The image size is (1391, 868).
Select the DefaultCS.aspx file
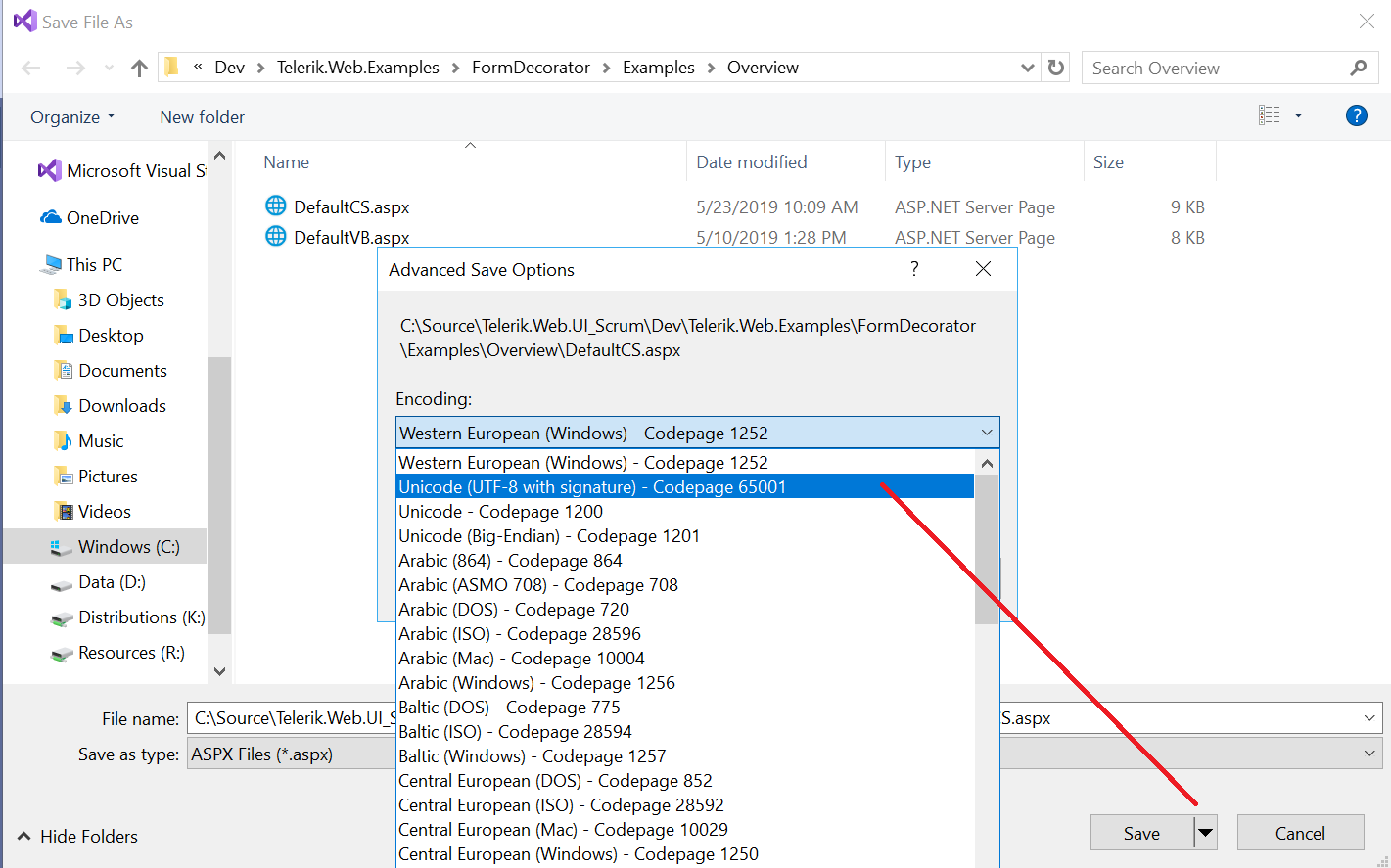tap(339, 207)
